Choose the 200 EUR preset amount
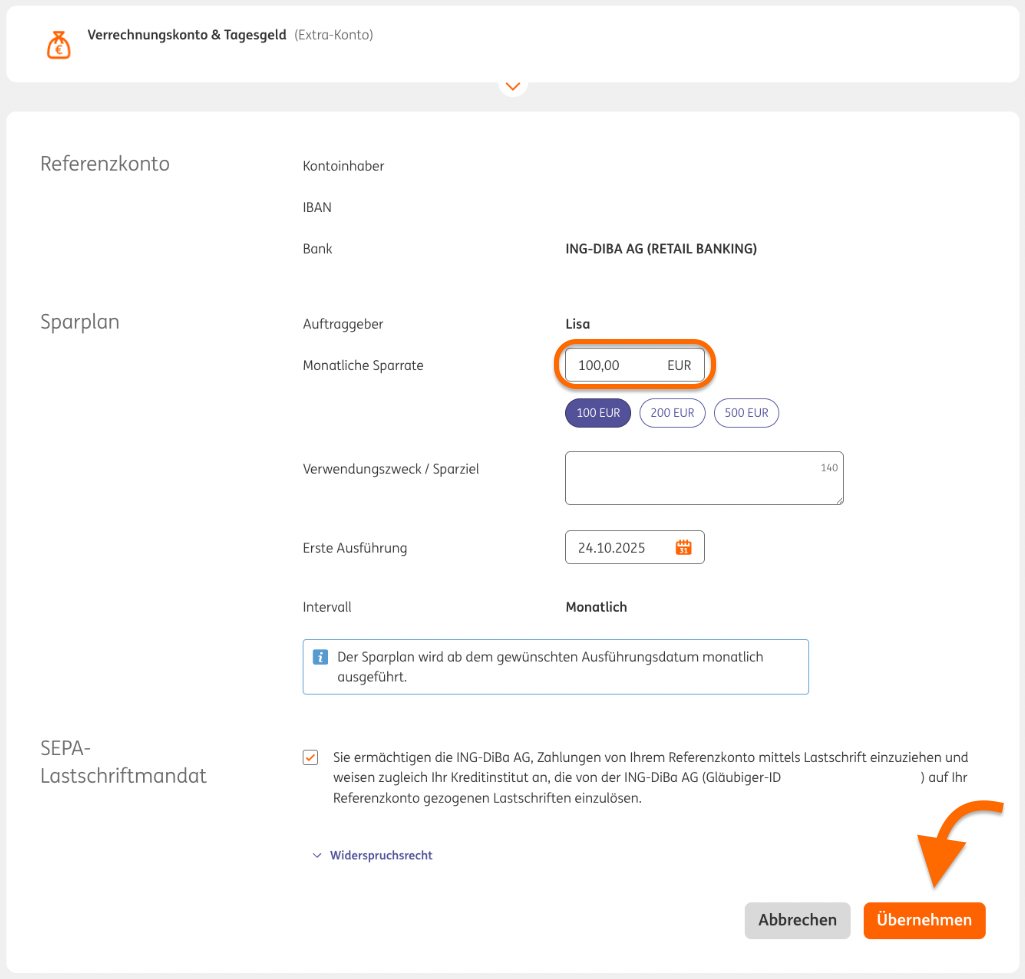The image size is (1025, 979). coord(673,413)
